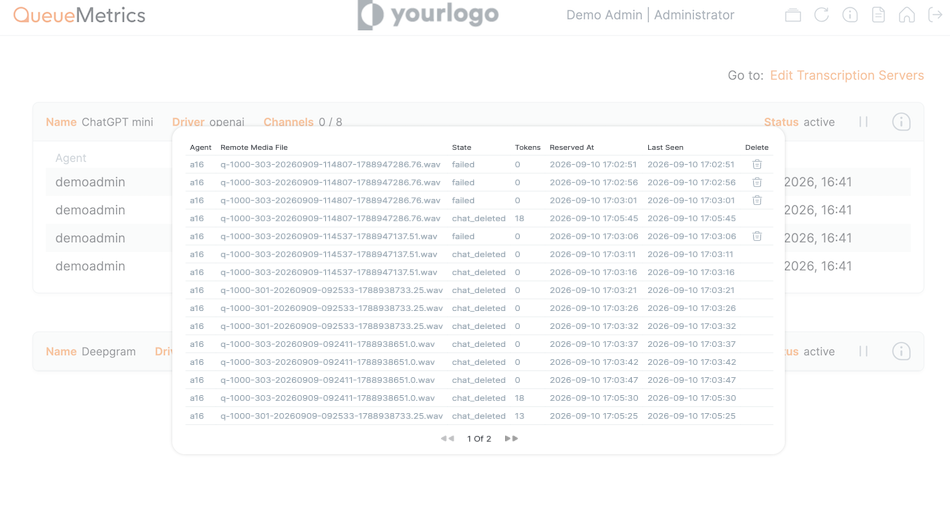
Task: Open the document icon in the header
Action: [x=879, y=15]
